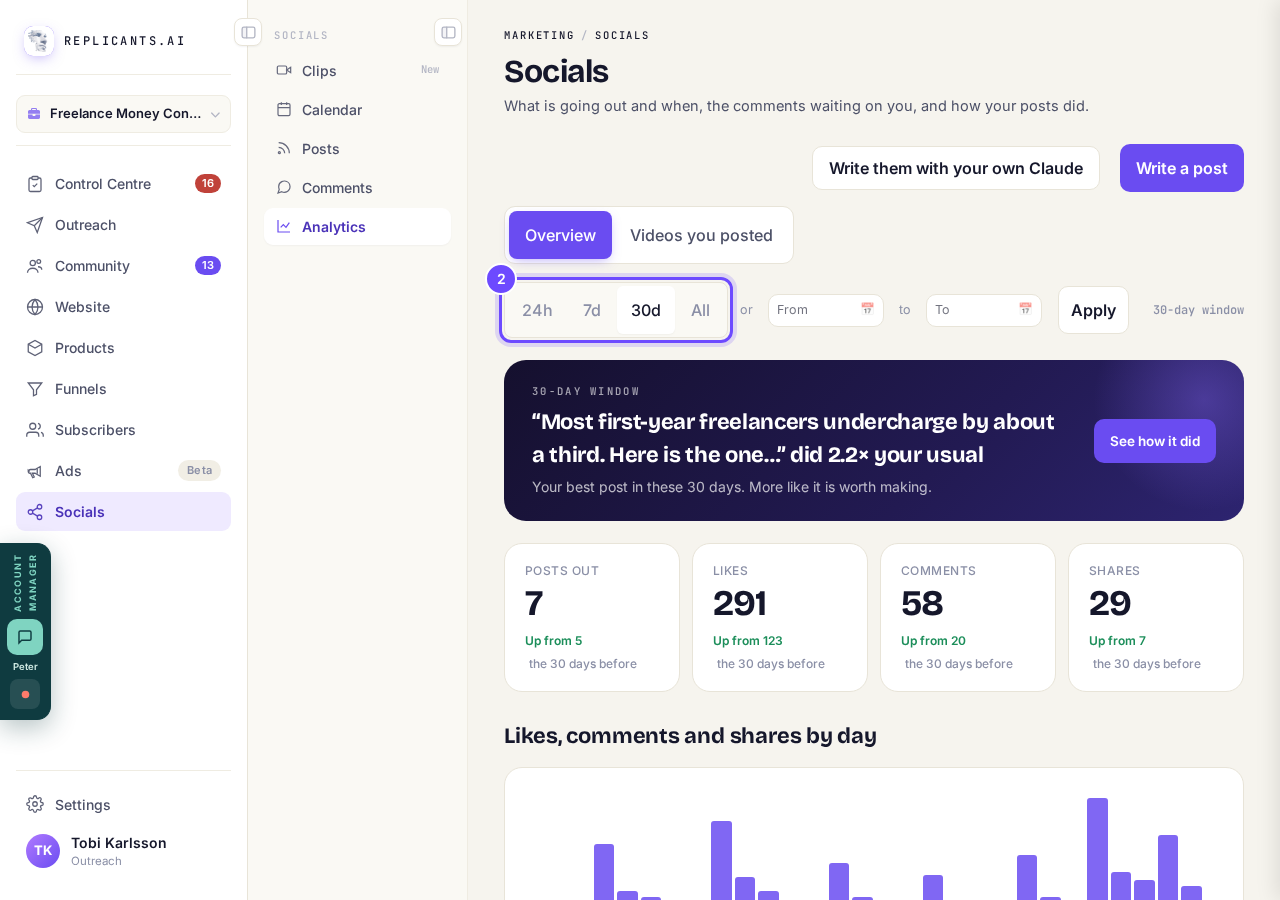Select Socials in main sidebar

[123, 512]
